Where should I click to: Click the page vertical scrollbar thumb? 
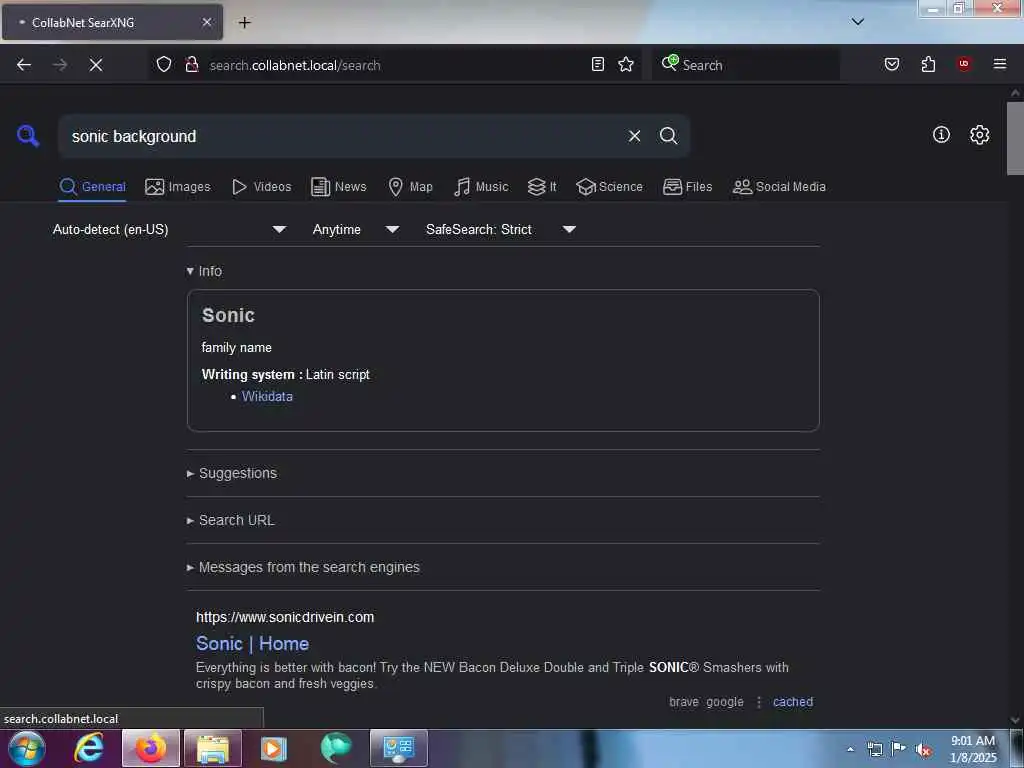(1015, 138)
